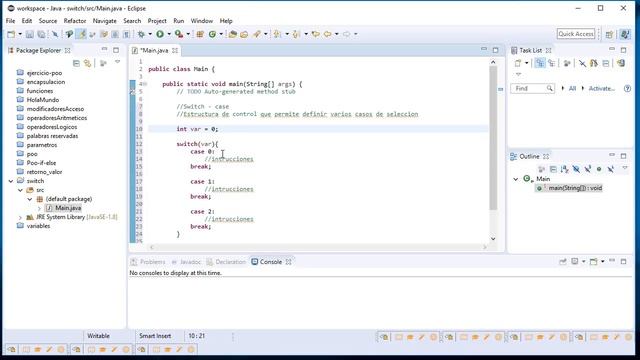Click the All link in Task List
Image resolution: width=640 pixels, height=360 pixels.
tap(572, 89)
